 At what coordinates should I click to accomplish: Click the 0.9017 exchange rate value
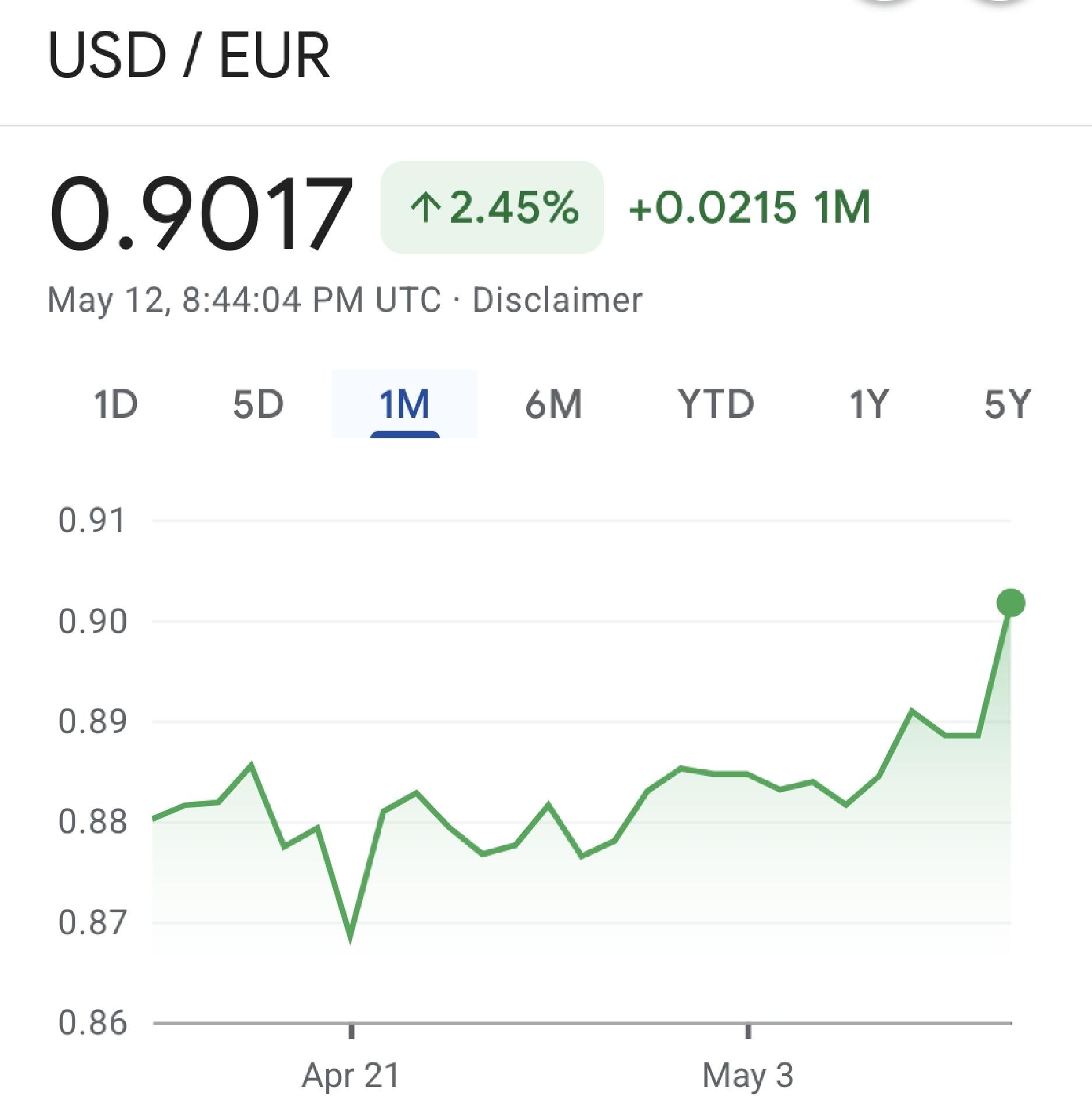pos(201,213)
